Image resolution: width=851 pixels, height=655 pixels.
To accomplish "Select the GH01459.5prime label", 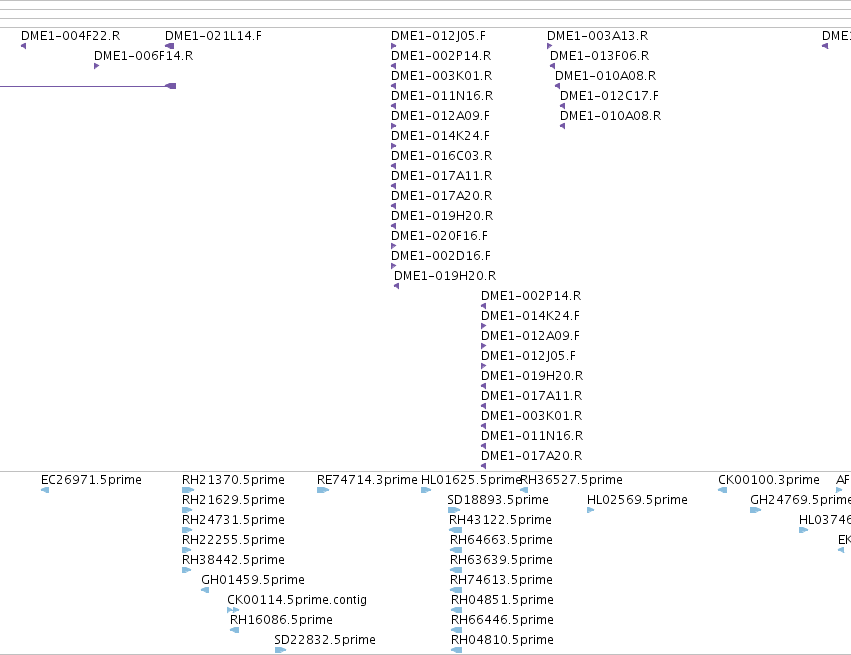I will (253, 580).
